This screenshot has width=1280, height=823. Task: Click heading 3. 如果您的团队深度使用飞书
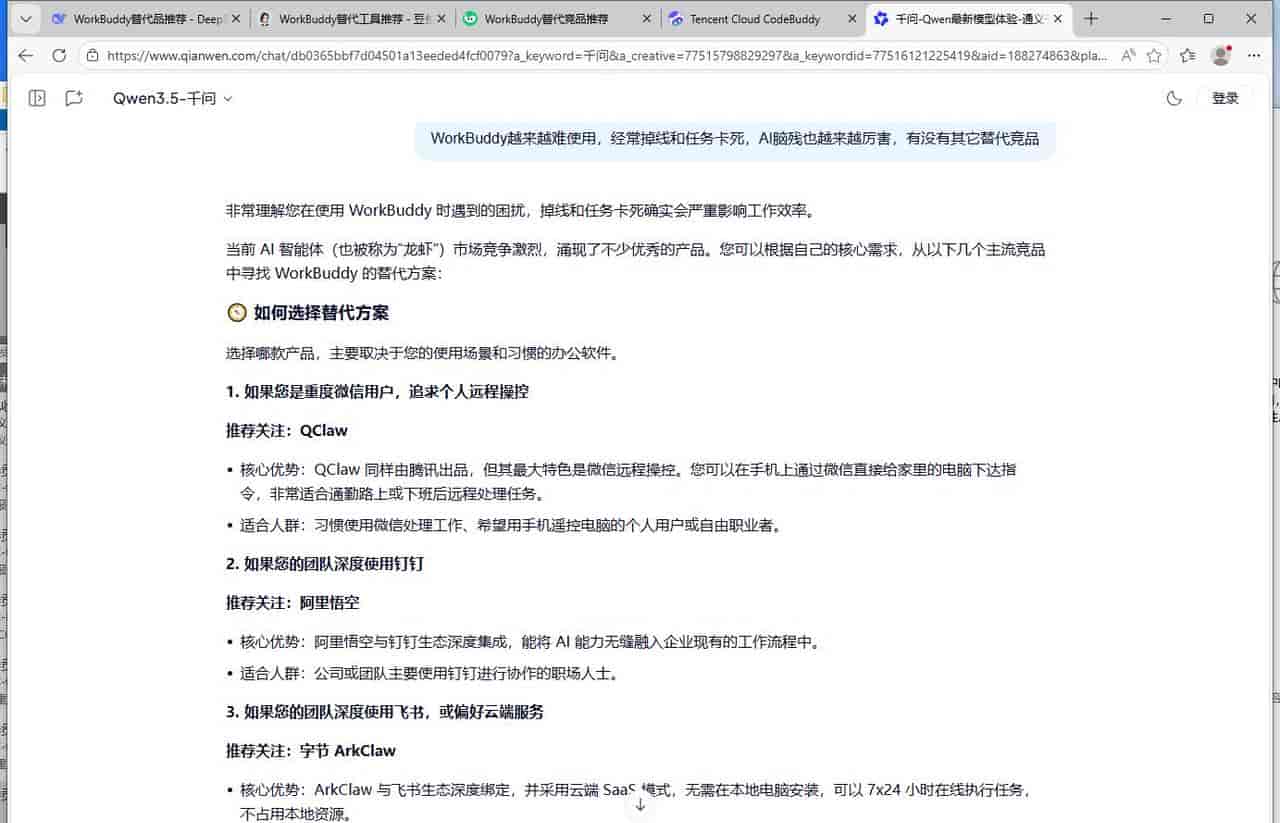click(385, 712)
